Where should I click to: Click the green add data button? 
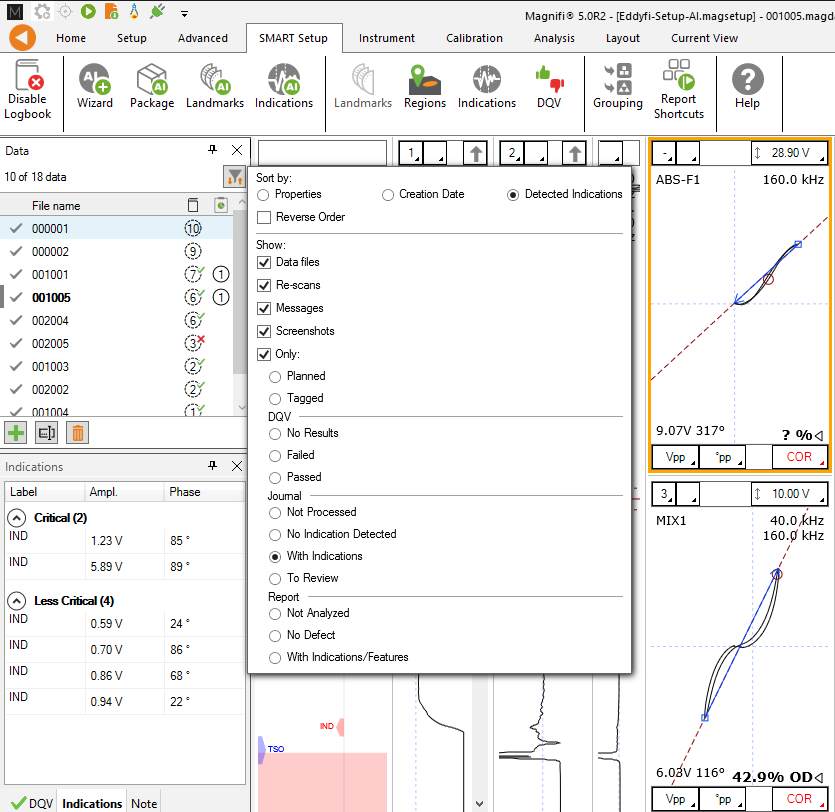click(x=16, y=433)
